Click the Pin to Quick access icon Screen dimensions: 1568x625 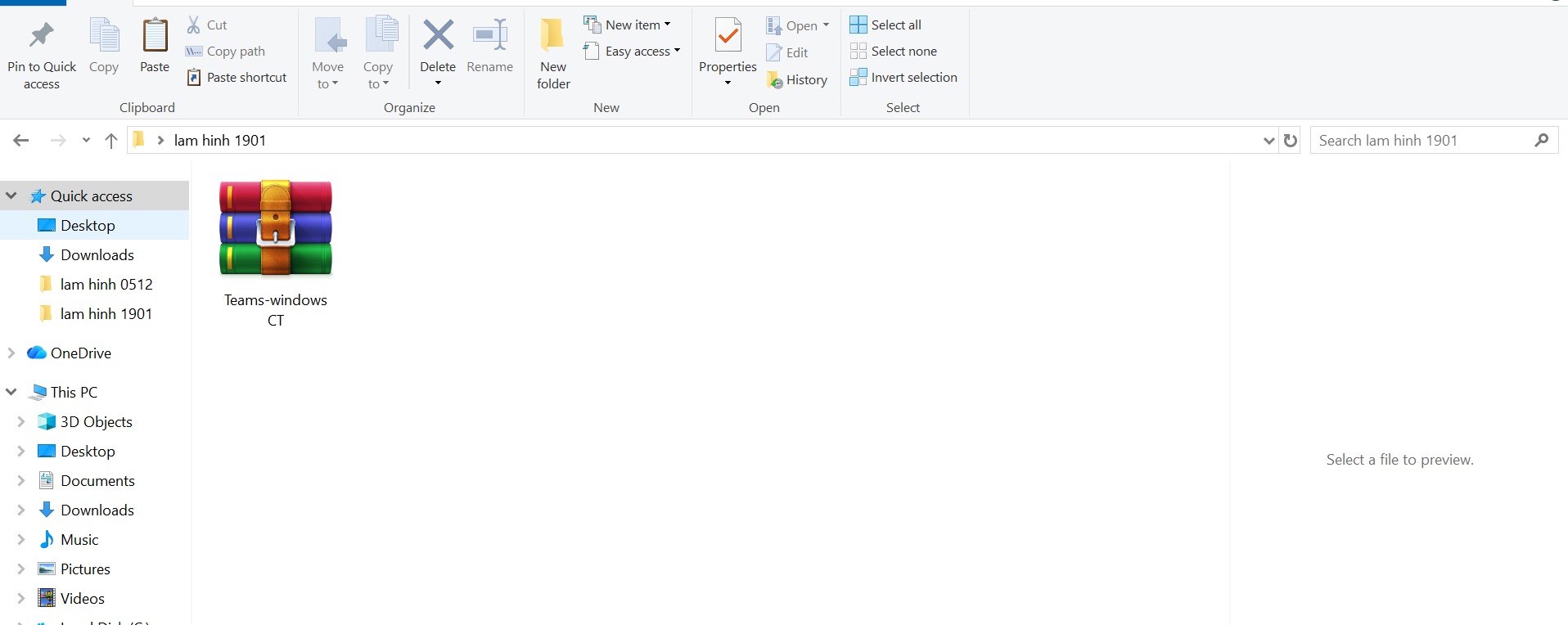[41, 36]
